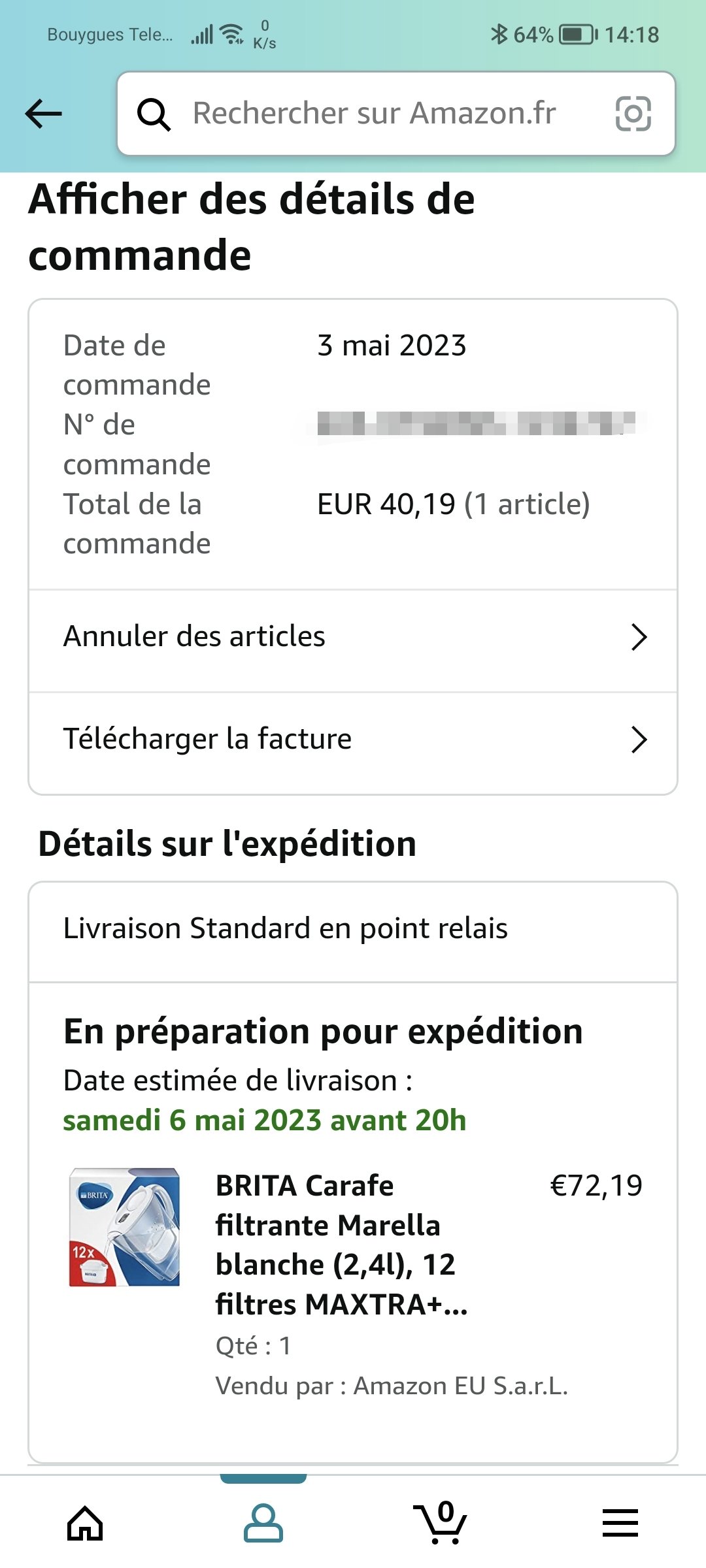Tap the blurred order number
Image resolution: width=706 pixels, height=1568 pixels.
click(x=477, y=423)
